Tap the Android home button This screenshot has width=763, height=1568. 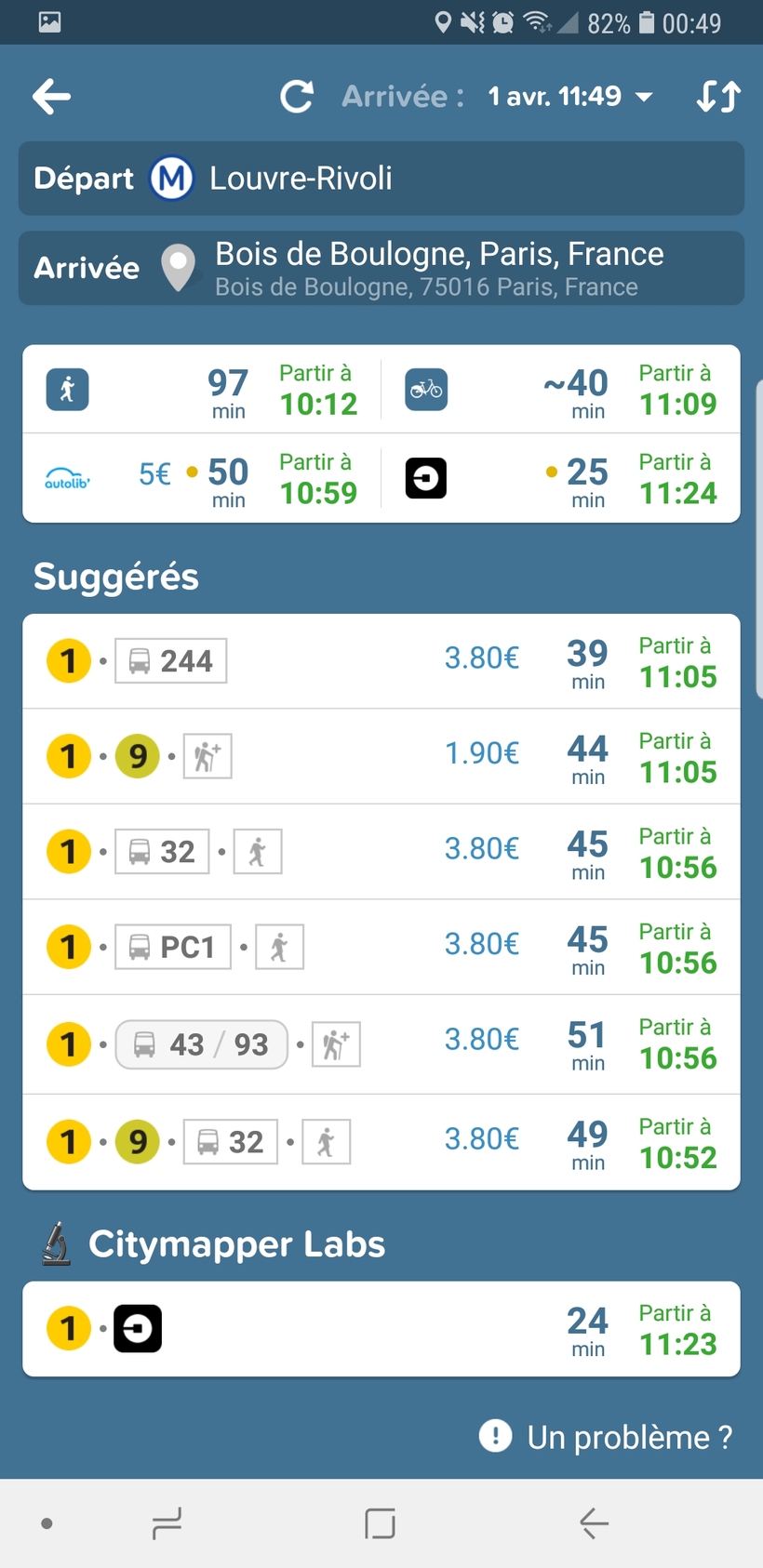(x=380, y=1523)
